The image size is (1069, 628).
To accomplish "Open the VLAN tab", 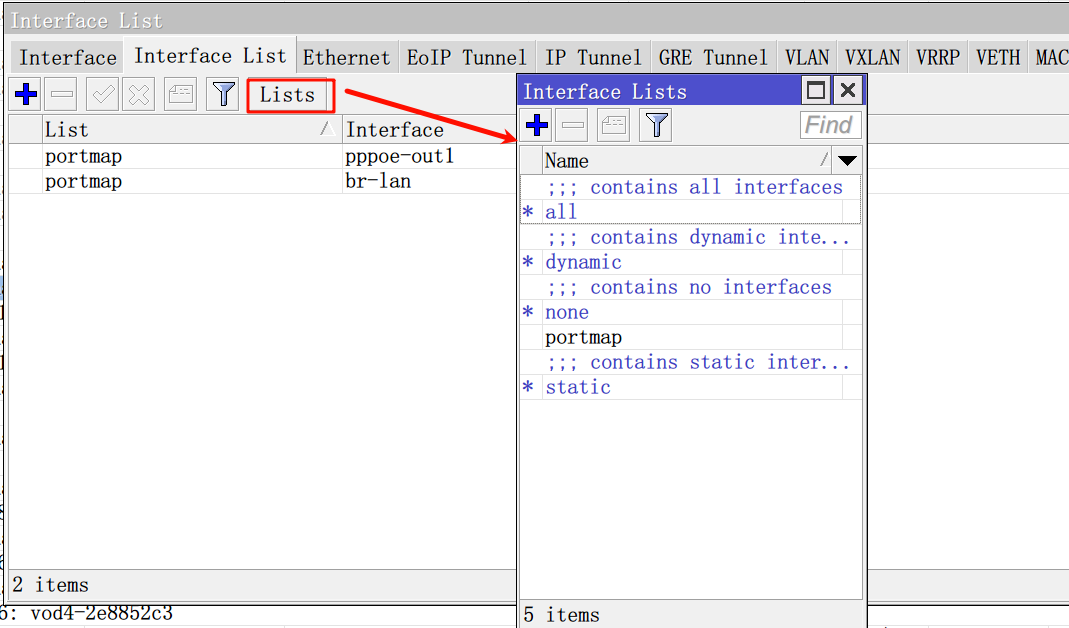I will coord(806,57).
